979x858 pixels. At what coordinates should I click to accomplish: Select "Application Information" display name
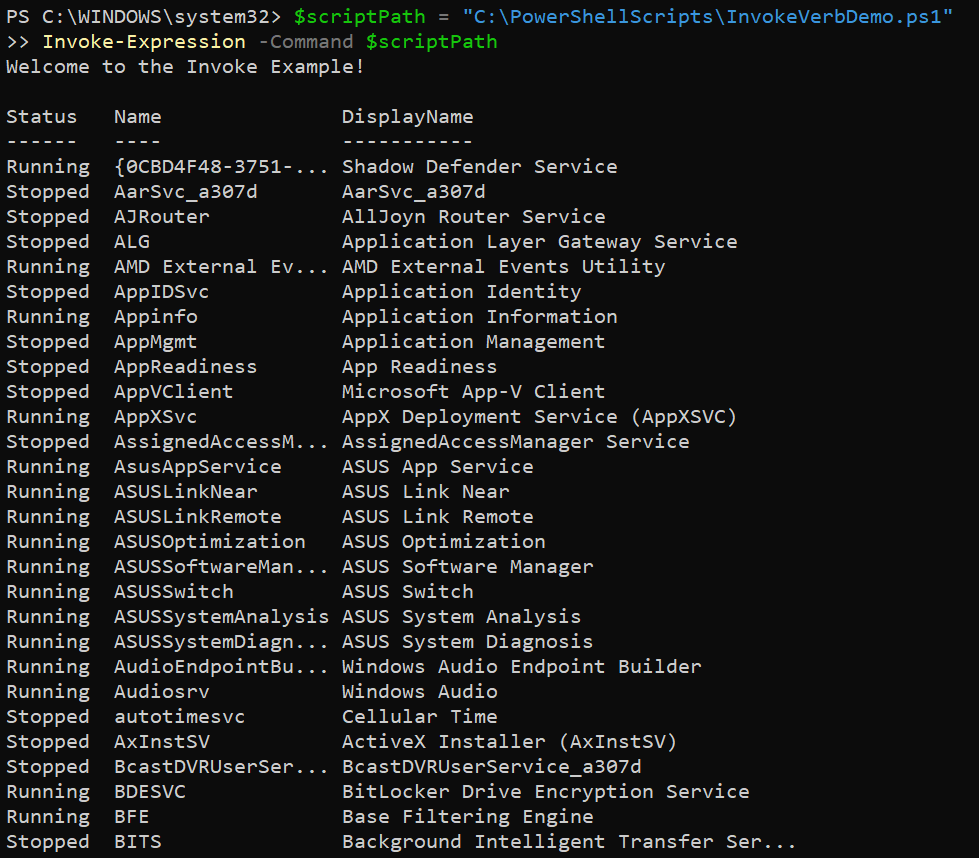click(480, 317)
